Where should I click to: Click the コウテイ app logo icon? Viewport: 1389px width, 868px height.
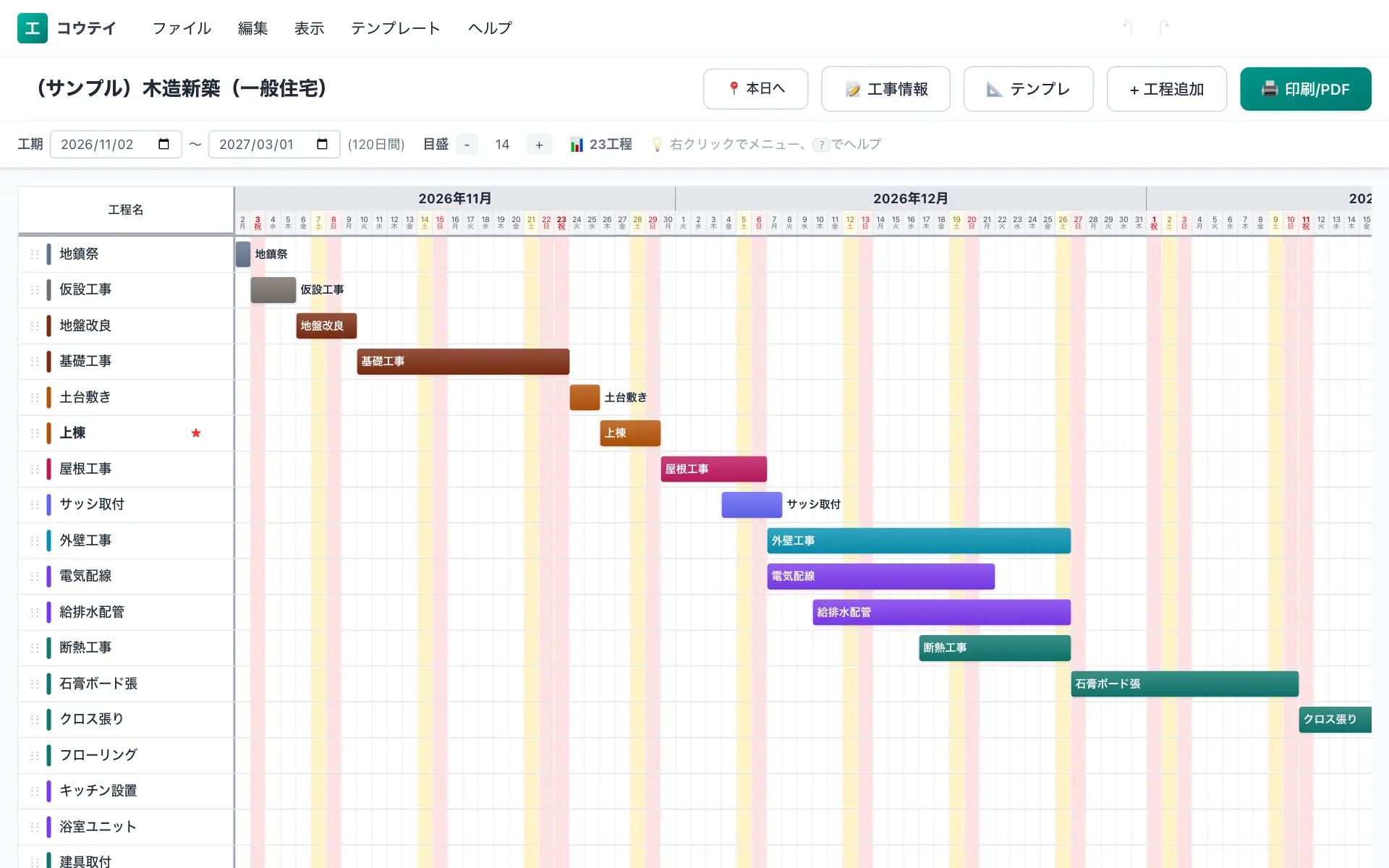click(x=33, y=28)
